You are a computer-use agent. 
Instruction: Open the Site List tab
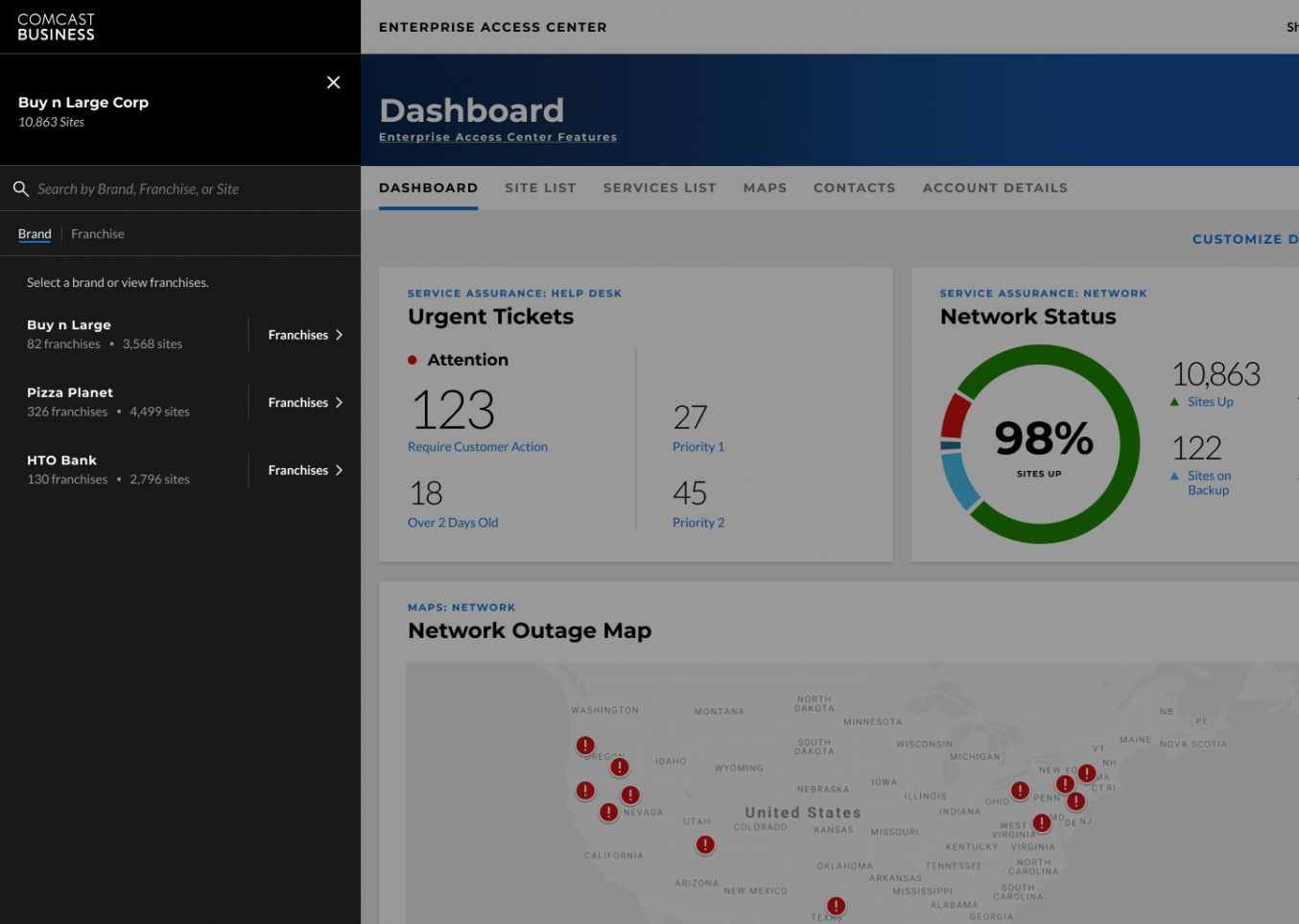point(540,188)
